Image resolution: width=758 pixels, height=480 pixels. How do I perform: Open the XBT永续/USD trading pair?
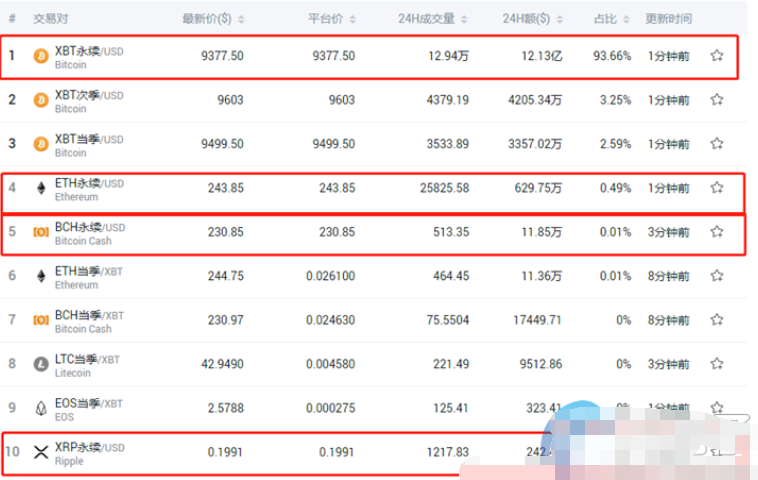(x=89, y=51)
